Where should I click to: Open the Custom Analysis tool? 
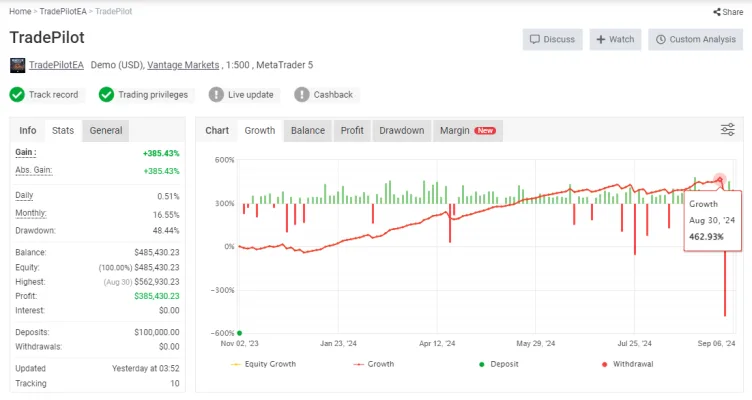point(695,39)
